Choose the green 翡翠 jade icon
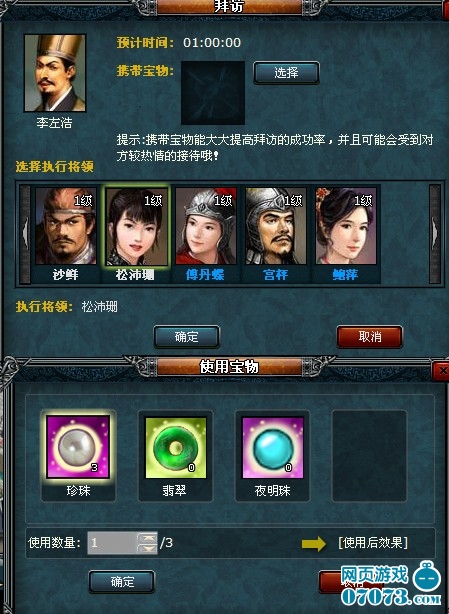The width and height of the screenshot is (449, 614). [x=175, y=447]
